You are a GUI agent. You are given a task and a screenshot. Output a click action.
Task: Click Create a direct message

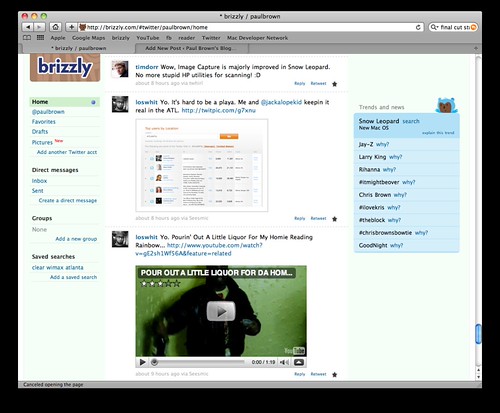click(x=68, y=201)
